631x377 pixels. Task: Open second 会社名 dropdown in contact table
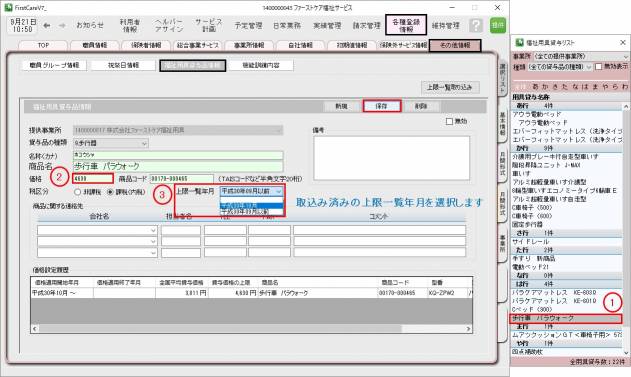[x=97, y=241]
